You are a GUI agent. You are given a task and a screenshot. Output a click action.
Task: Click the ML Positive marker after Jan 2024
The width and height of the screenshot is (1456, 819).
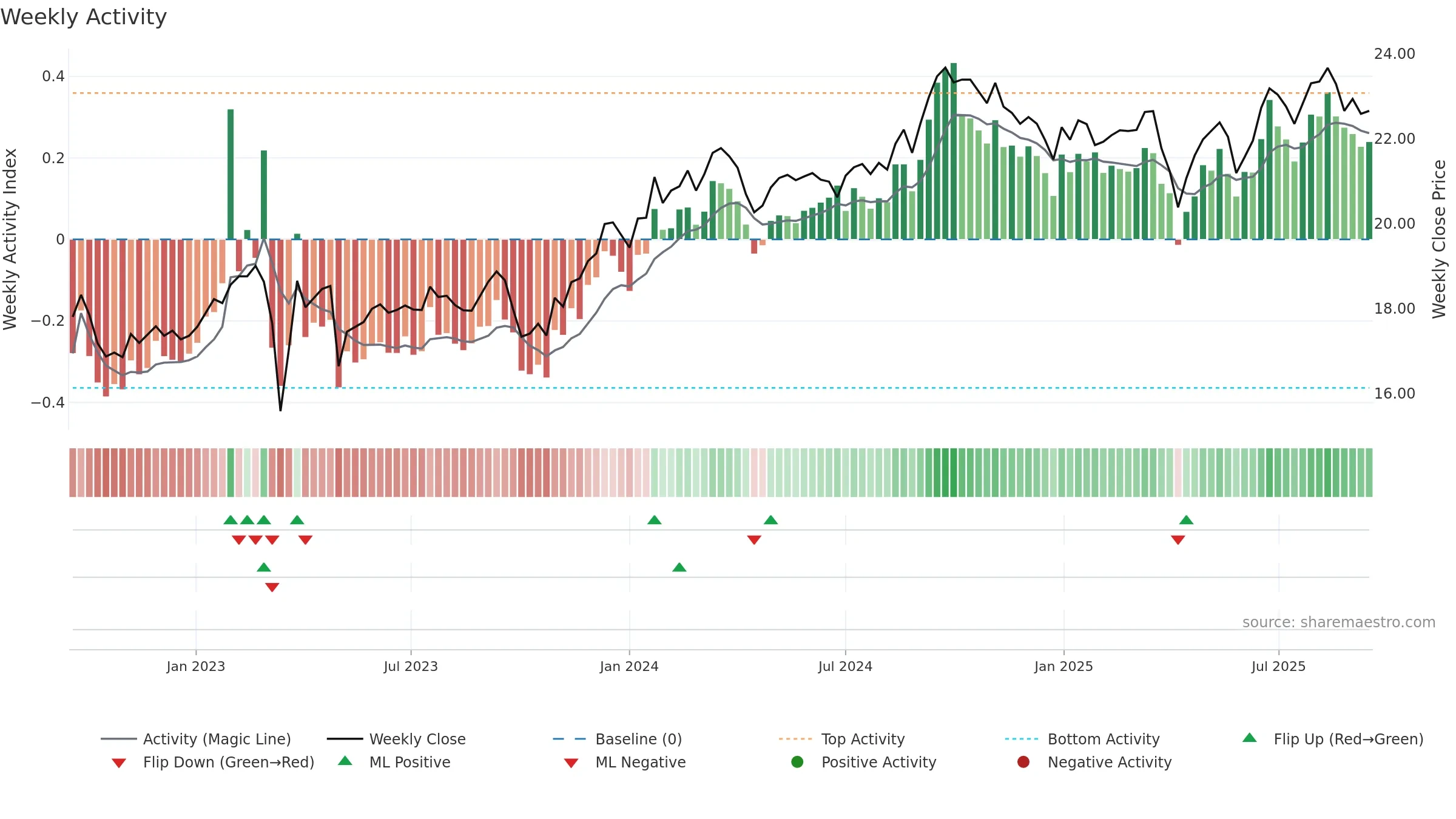[679, 567]
